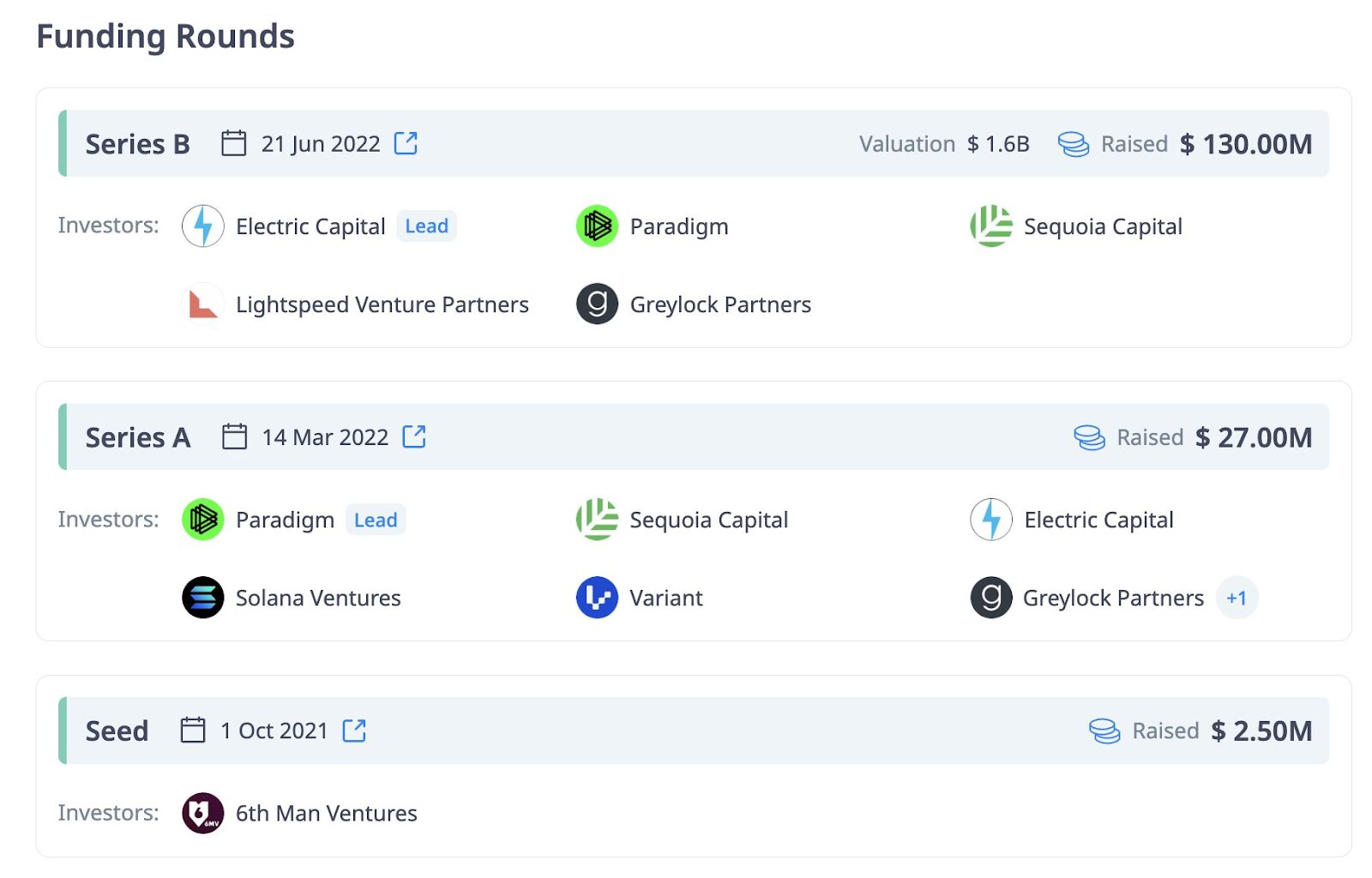Click the Valuation label in Series B
This screenshot has width=1372, height=878.
(907, 144)
